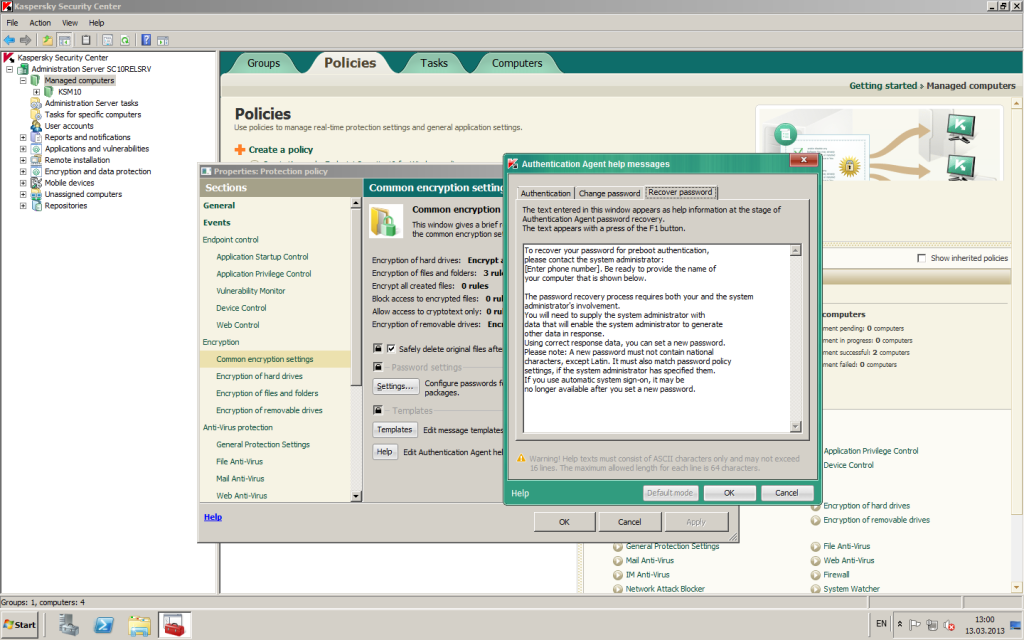1024x640 pixels.
Task: Click the Kaspersky Security Center root icon
Action: coord(9,57)
